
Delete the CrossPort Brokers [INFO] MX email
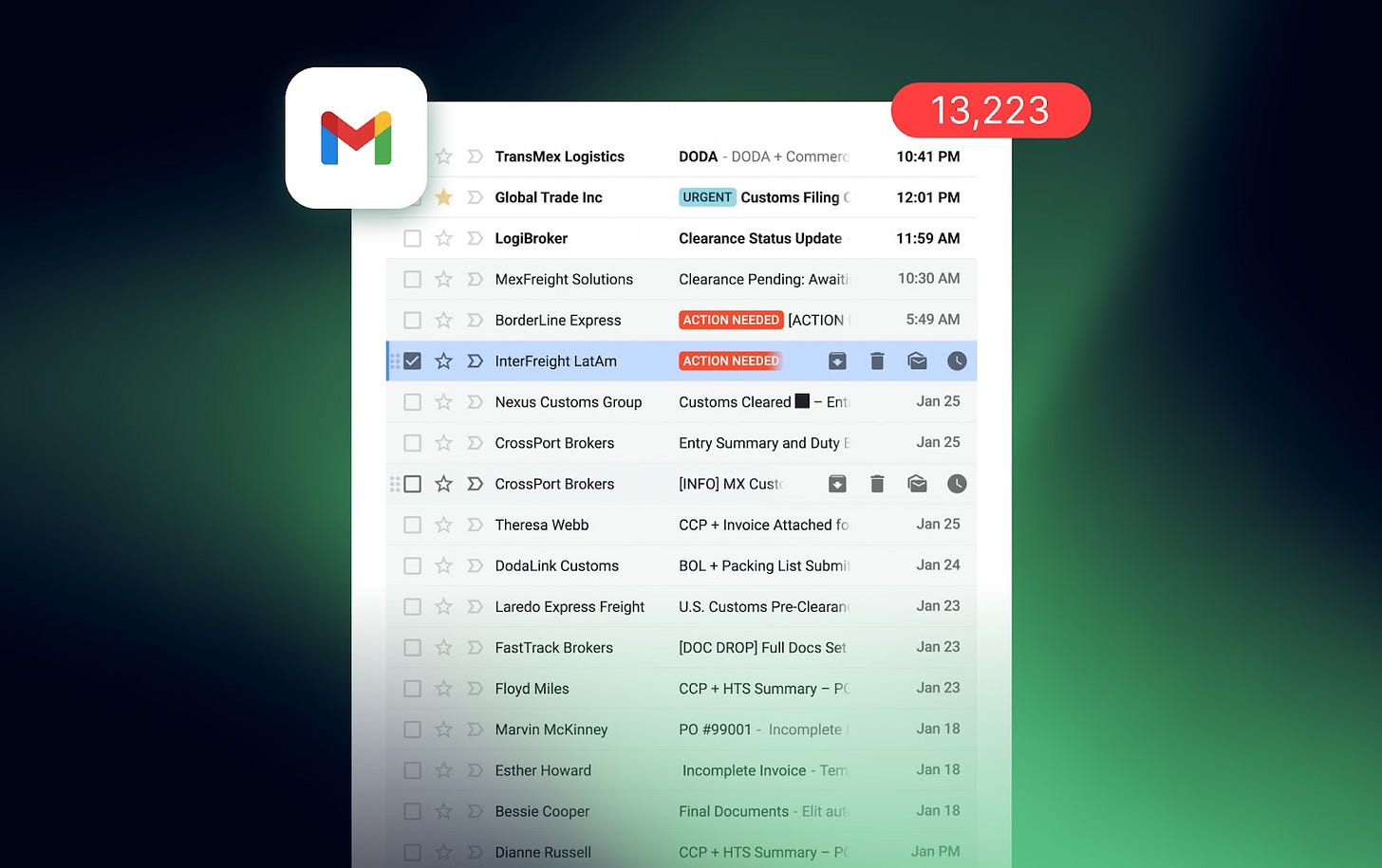(877, 484)
